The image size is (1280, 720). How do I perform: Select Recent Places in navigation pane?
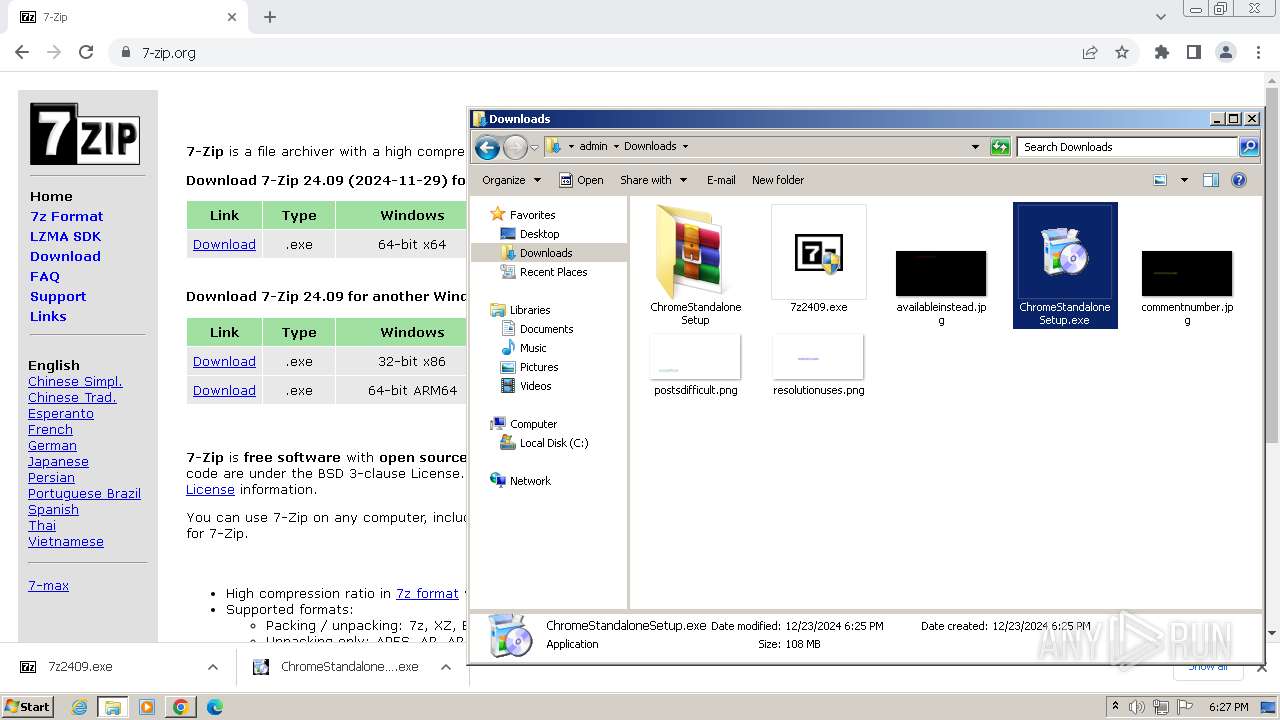[544, 272]
